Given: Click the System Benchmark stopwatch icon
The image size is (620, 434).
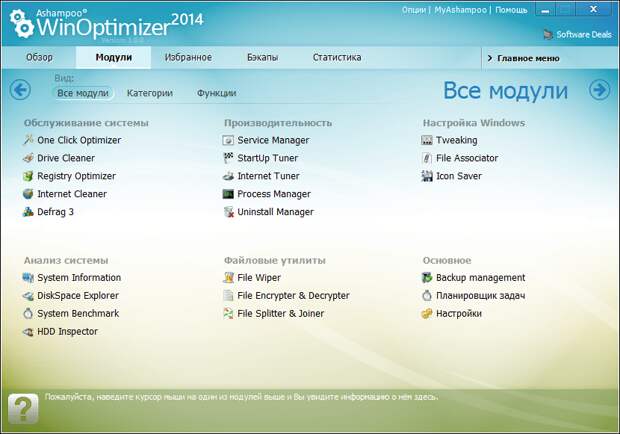Looking at the screenshot, I should click(x=28, y=313).
